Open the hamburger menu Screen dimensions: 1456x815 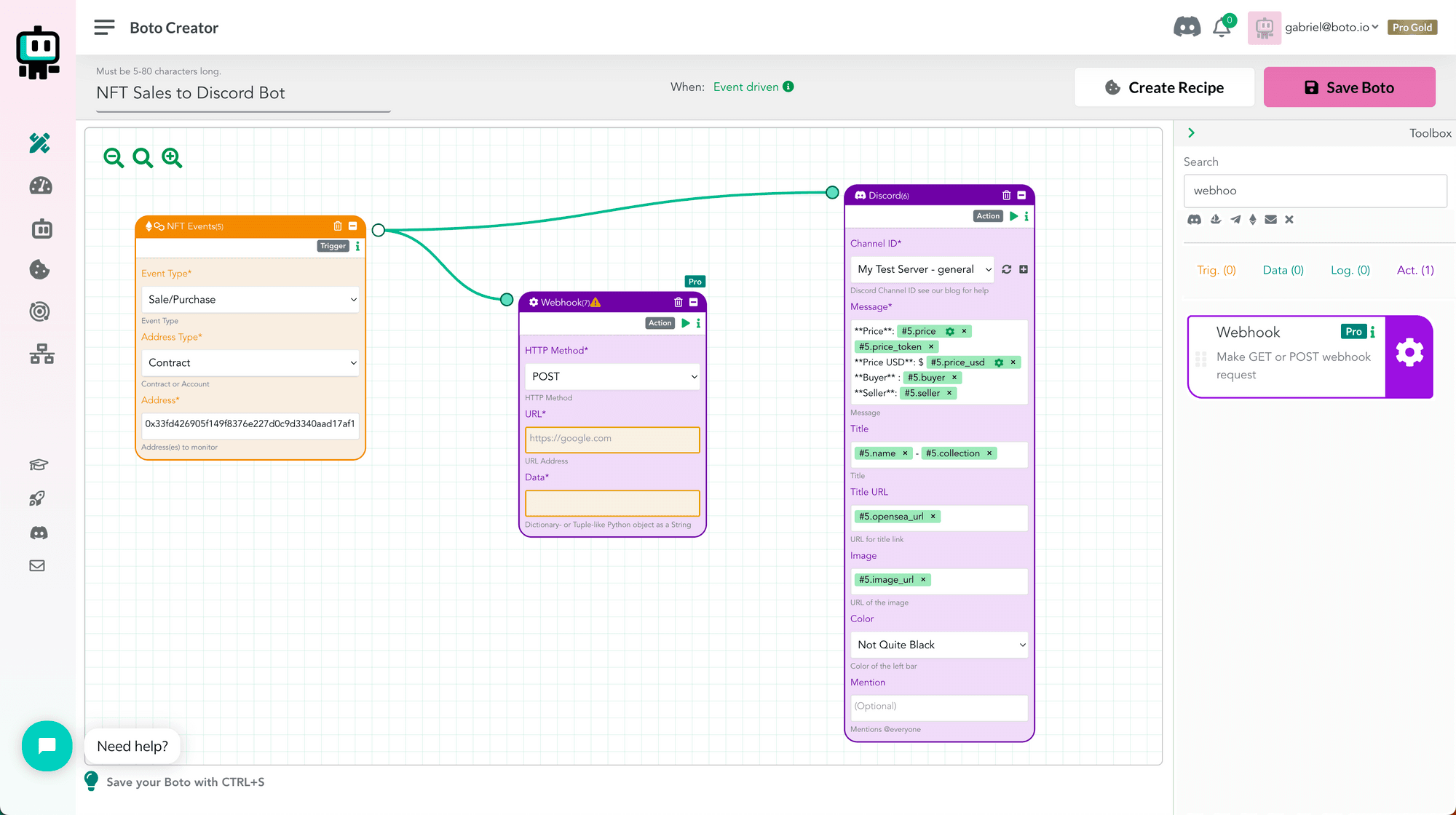[x=104, y=28]
